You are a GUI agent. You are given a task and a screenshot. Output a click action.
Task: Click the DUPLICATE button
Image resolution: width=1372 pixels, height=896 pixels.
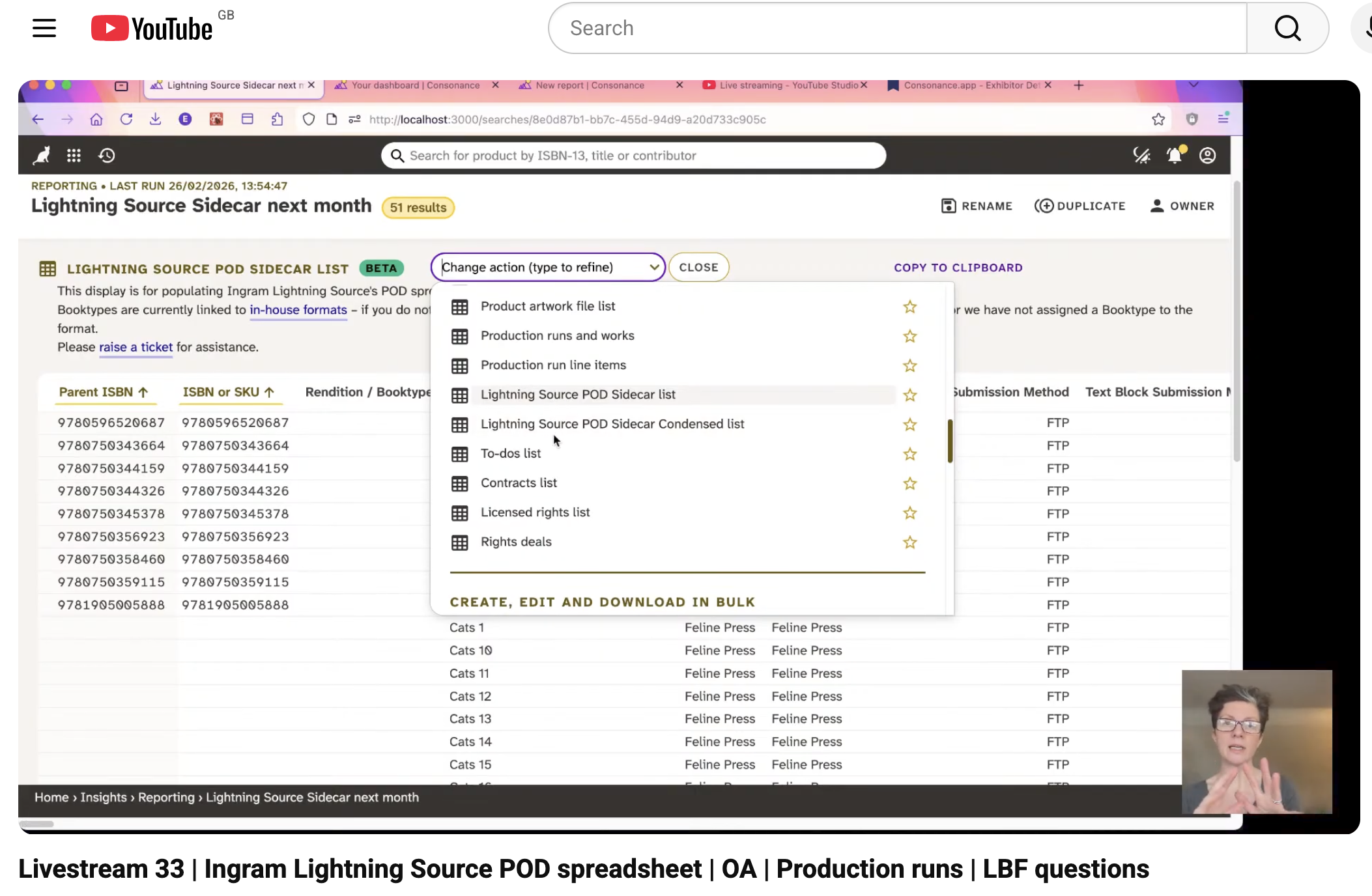(1080, 206)
